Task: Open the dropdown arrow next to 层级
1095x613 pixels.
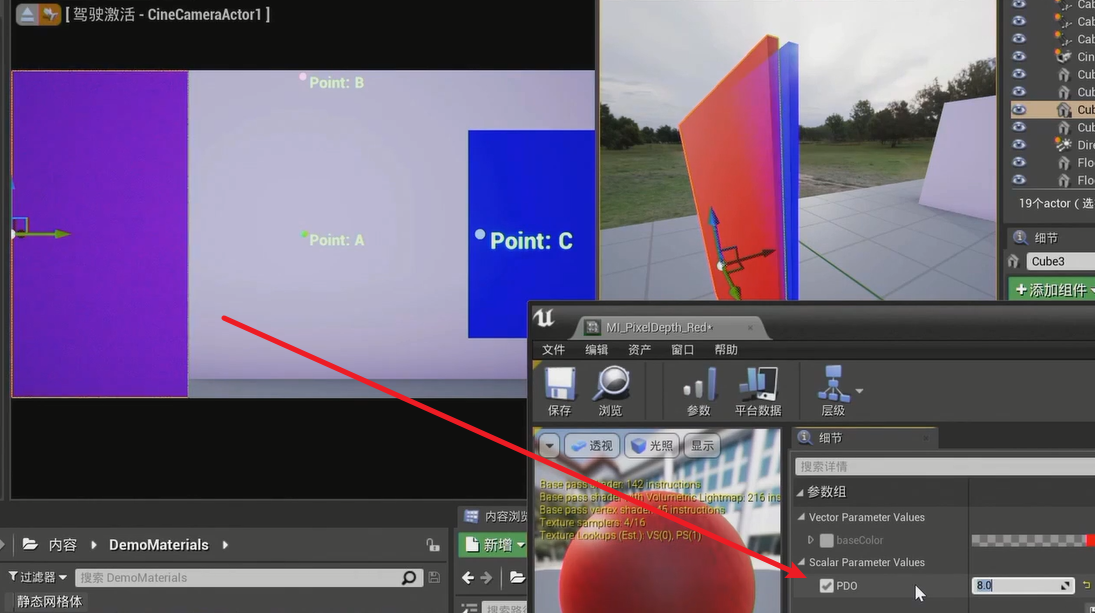Action: [859, 391]
